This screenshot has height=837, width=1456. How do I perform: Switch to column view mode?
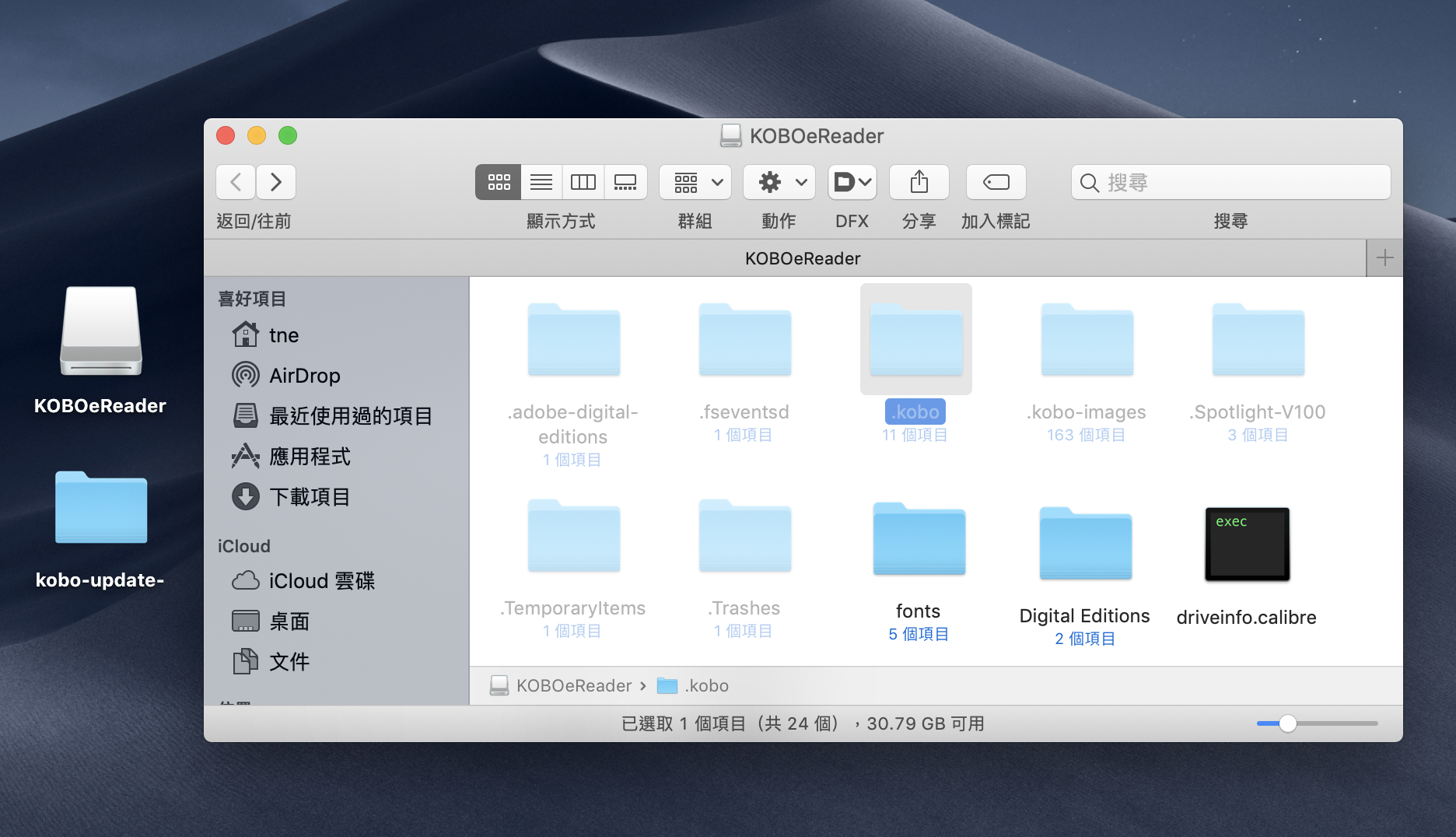click(583, 182)
